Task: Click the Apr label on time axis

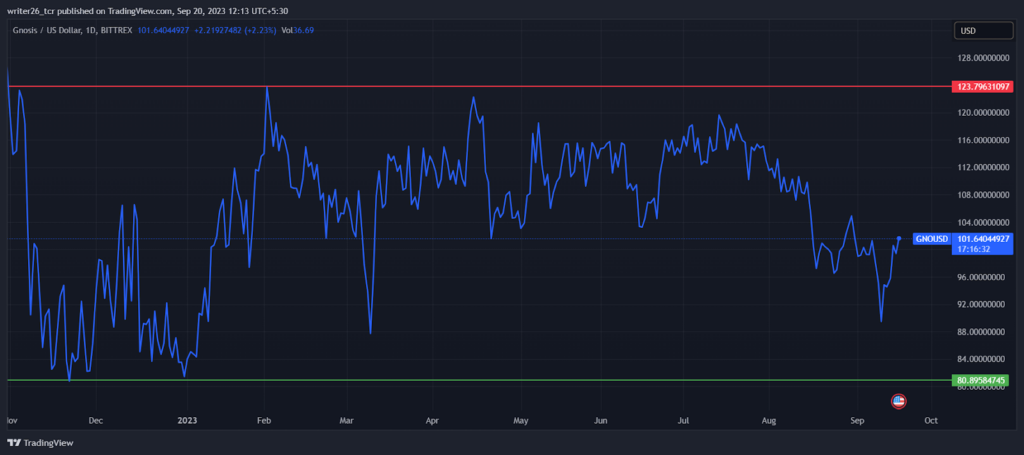Action: tap(432, 420)
